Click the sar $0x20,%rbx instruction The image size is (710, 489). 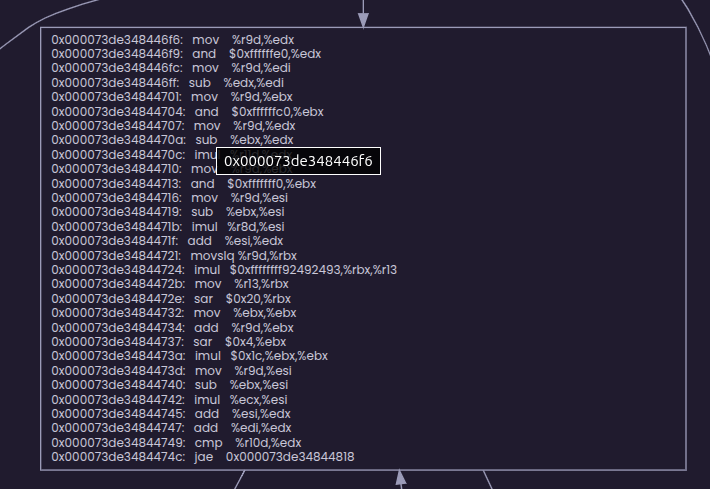pyautogui.click(x=240, y=299)
